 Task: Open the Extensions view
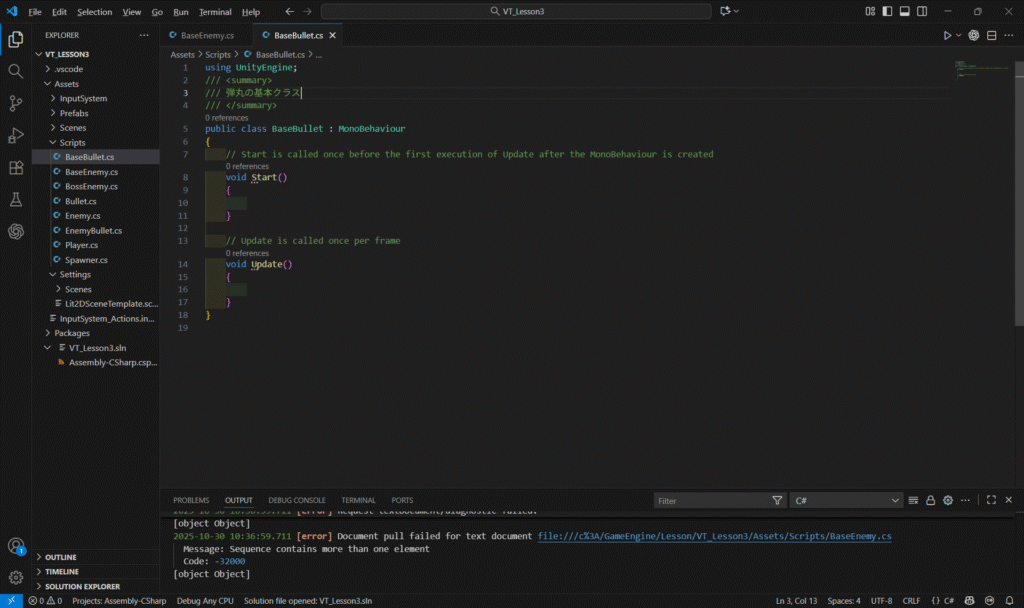(x=16, y=167)
